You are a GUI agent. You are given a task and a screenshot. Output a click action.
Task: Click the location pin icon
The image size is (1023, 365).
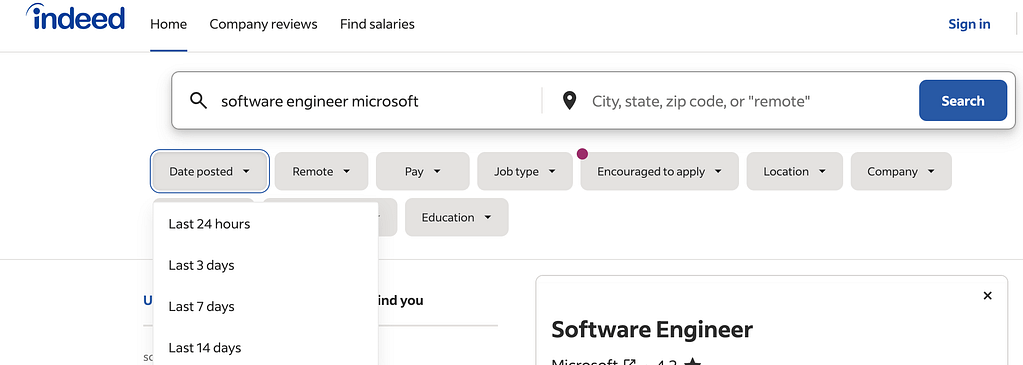click(570, 101)
